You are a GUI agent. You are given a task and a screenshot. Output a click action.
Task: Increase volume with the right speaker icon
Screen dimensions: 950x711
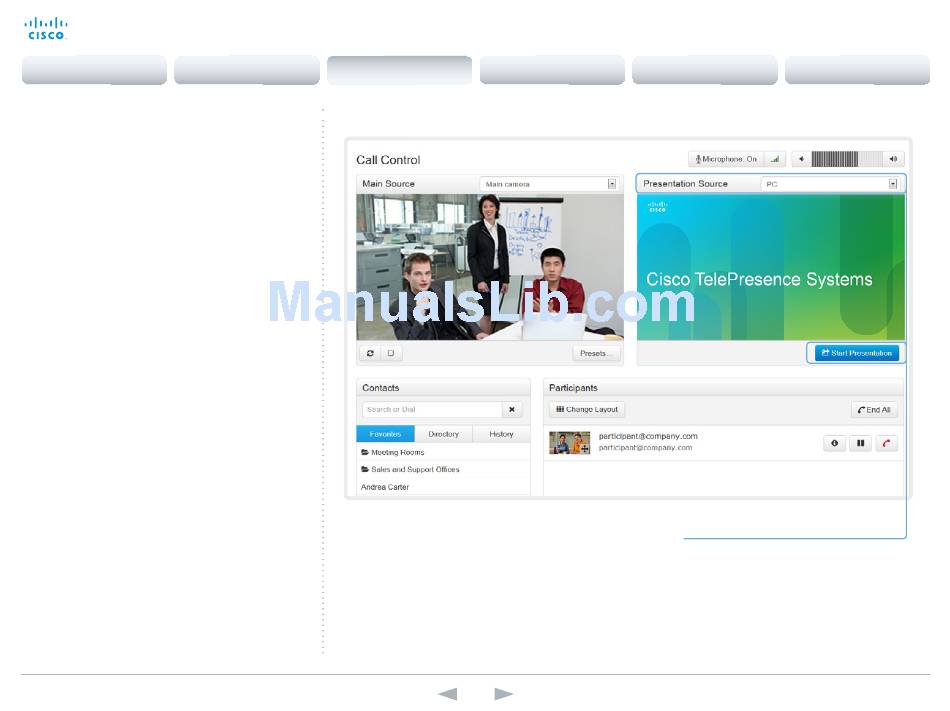click(893, 159)
